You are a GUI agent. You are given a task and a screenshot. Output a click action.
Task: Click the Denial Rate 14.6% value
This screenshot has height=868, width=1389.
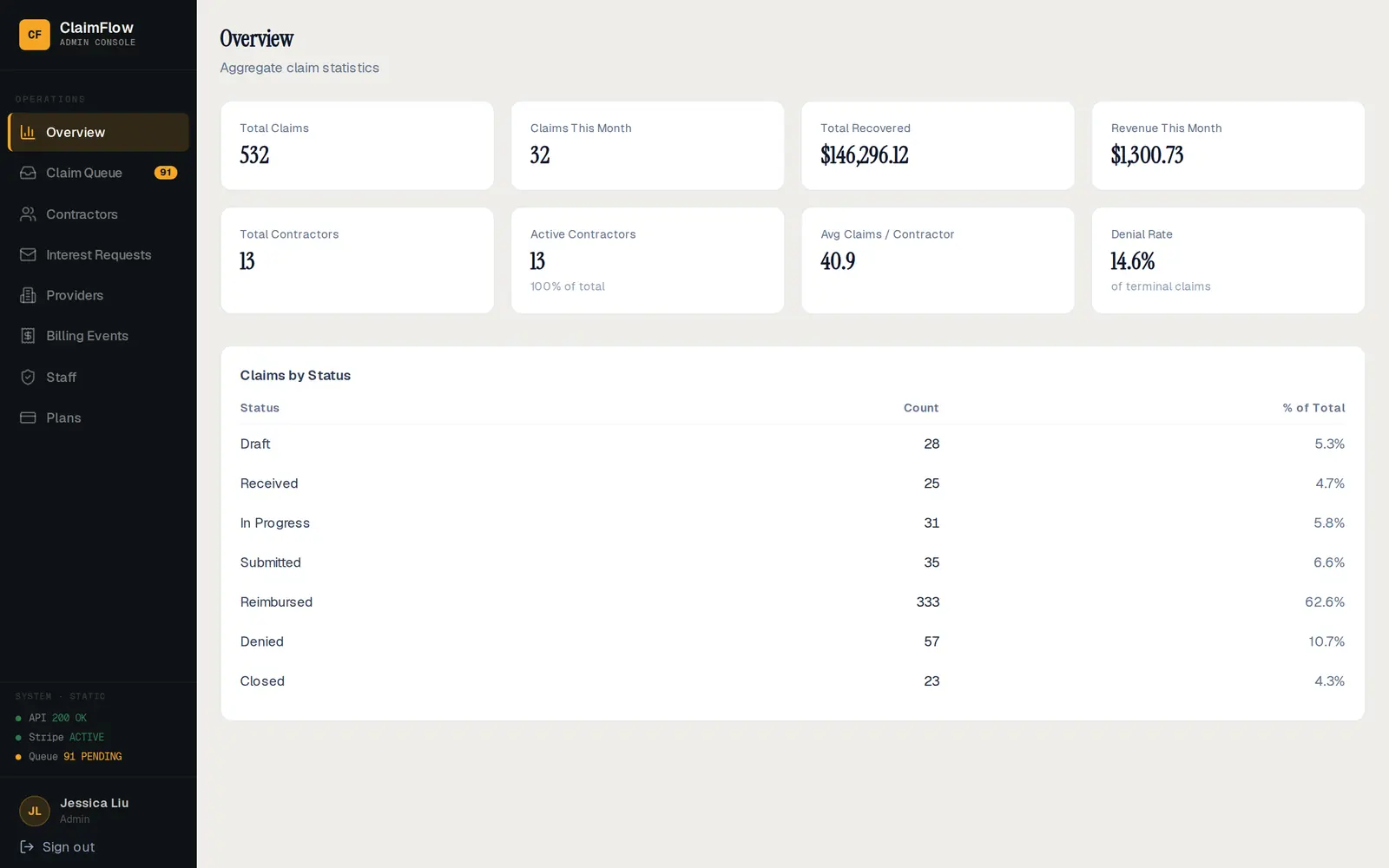[1133, 261]
